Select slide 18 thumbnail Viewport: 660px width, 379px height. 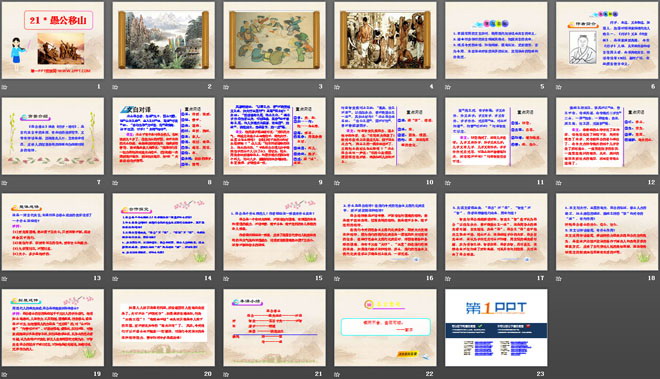607,232
